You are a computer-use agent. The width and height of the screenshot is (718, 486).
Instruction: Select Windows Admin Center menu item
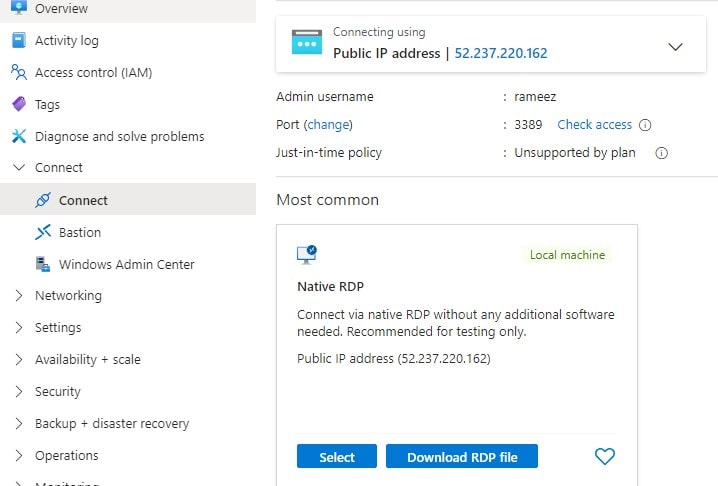pyautogui.click(x=128, y=264)
